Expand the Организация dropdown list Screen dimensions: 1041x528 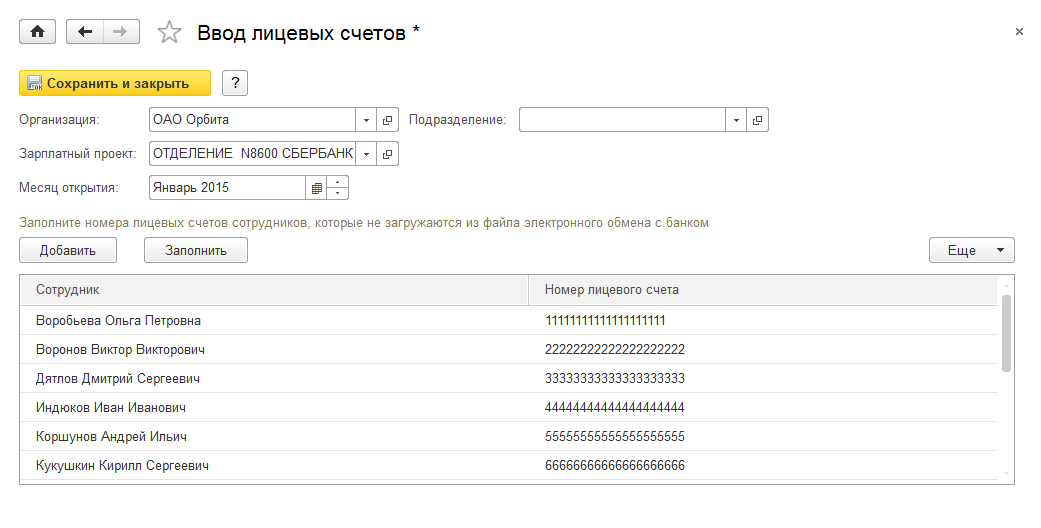click(367, 120)
